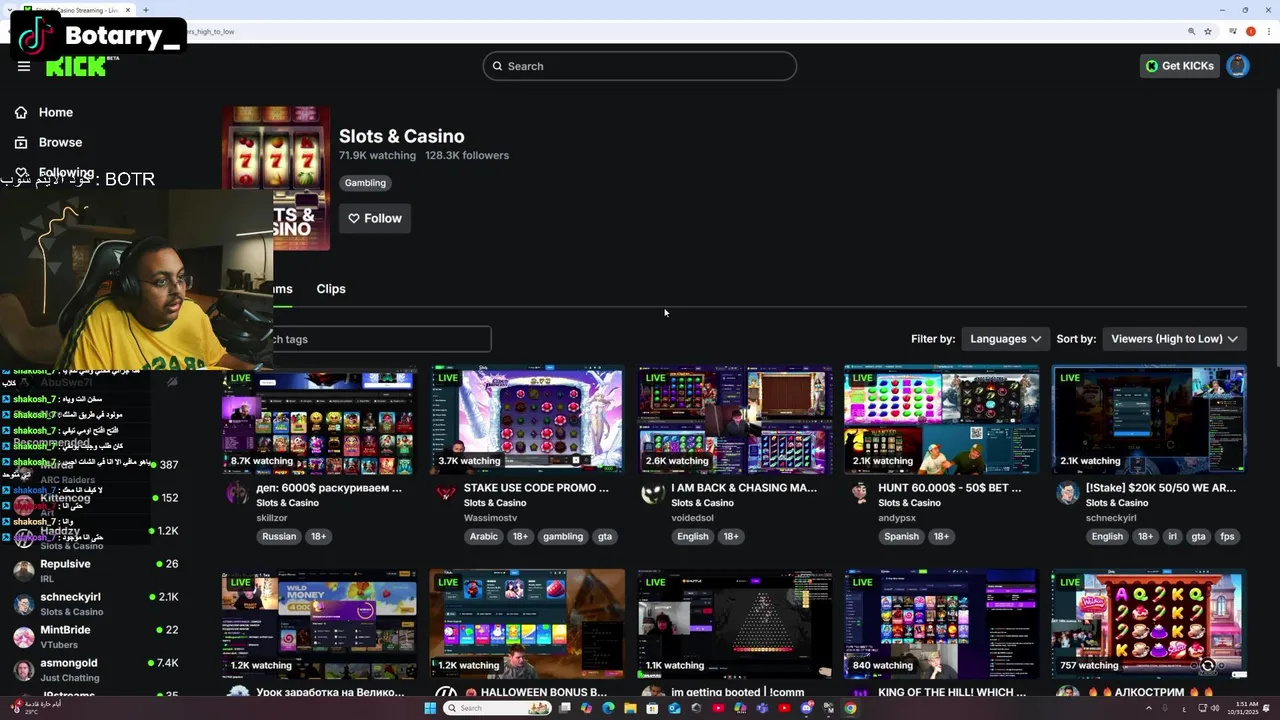Click the fps tag under schneckyirl

coord(1227,536)
